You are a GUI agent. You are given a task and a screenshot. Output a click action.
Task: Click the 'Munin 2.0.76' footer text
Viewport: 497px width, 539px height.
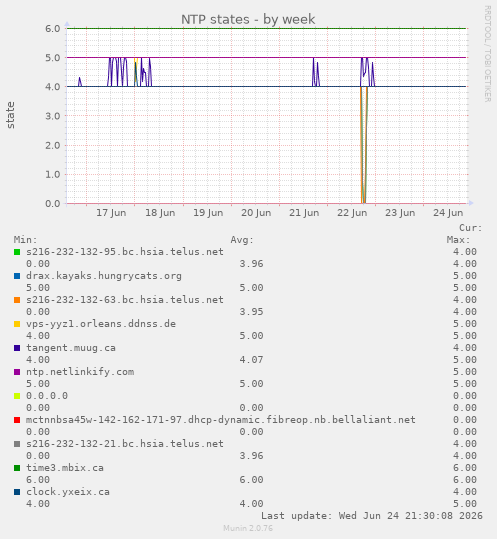coord(248,528)
